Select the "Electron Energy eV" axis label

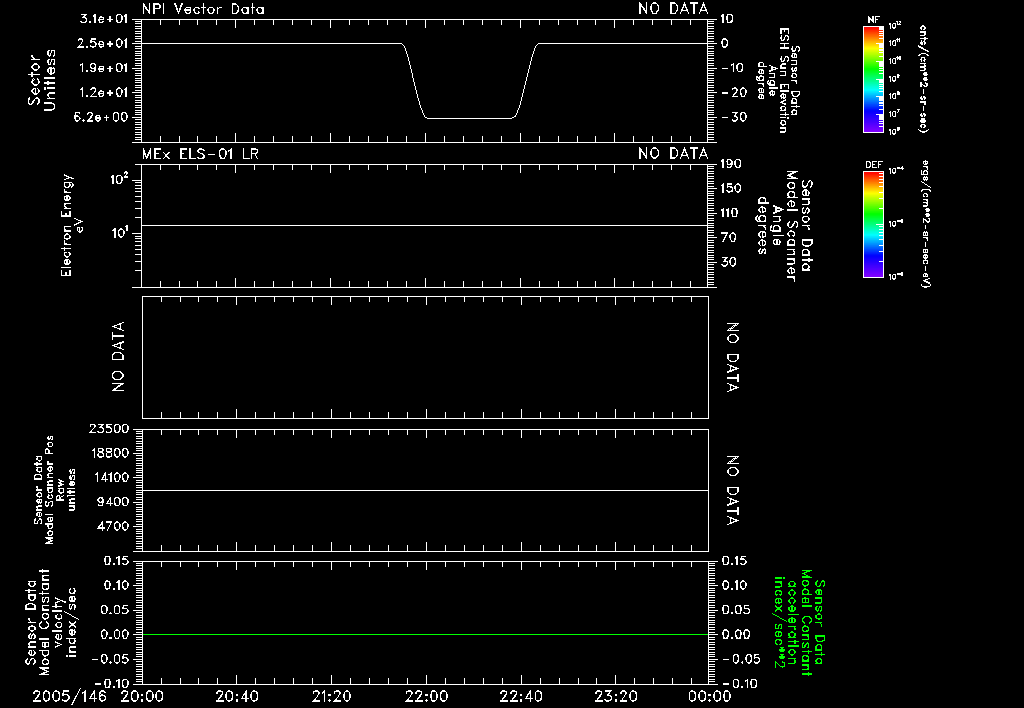point(71,225)
